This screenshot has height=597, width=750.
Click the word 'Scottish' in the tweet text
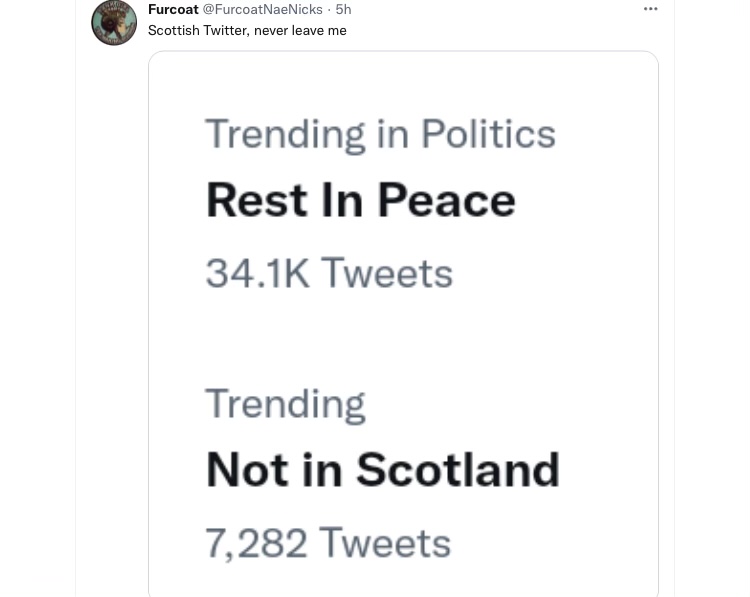click(174, 30)
